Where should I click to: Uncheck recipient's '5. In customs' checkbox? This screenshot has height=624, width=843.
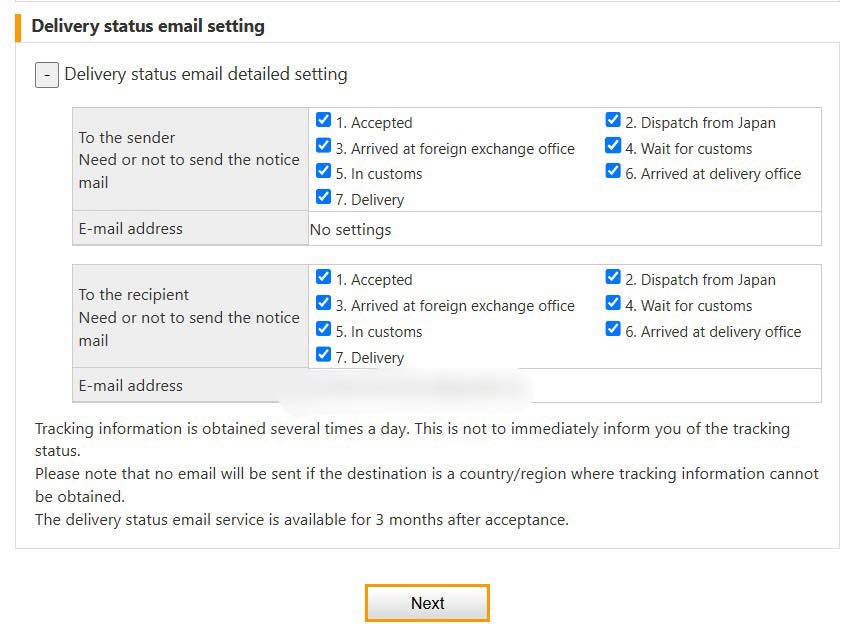coord(323,330)
